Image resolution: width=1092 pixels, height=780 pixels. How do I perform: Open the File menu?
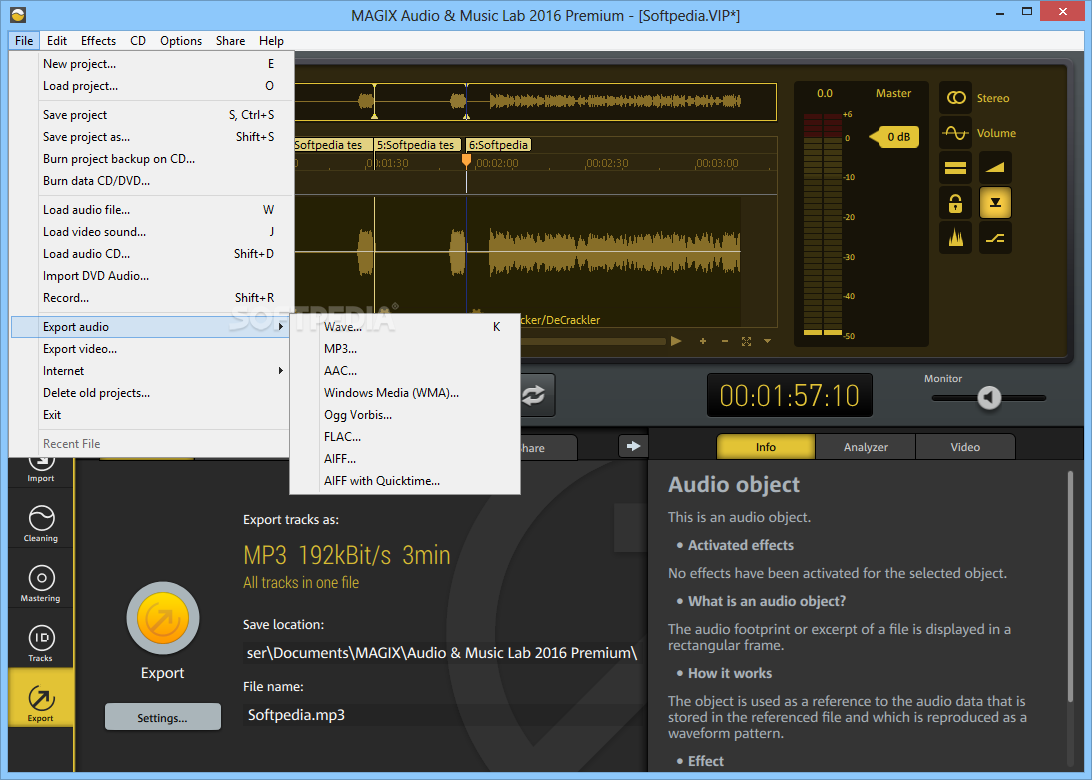pos(24,40)
